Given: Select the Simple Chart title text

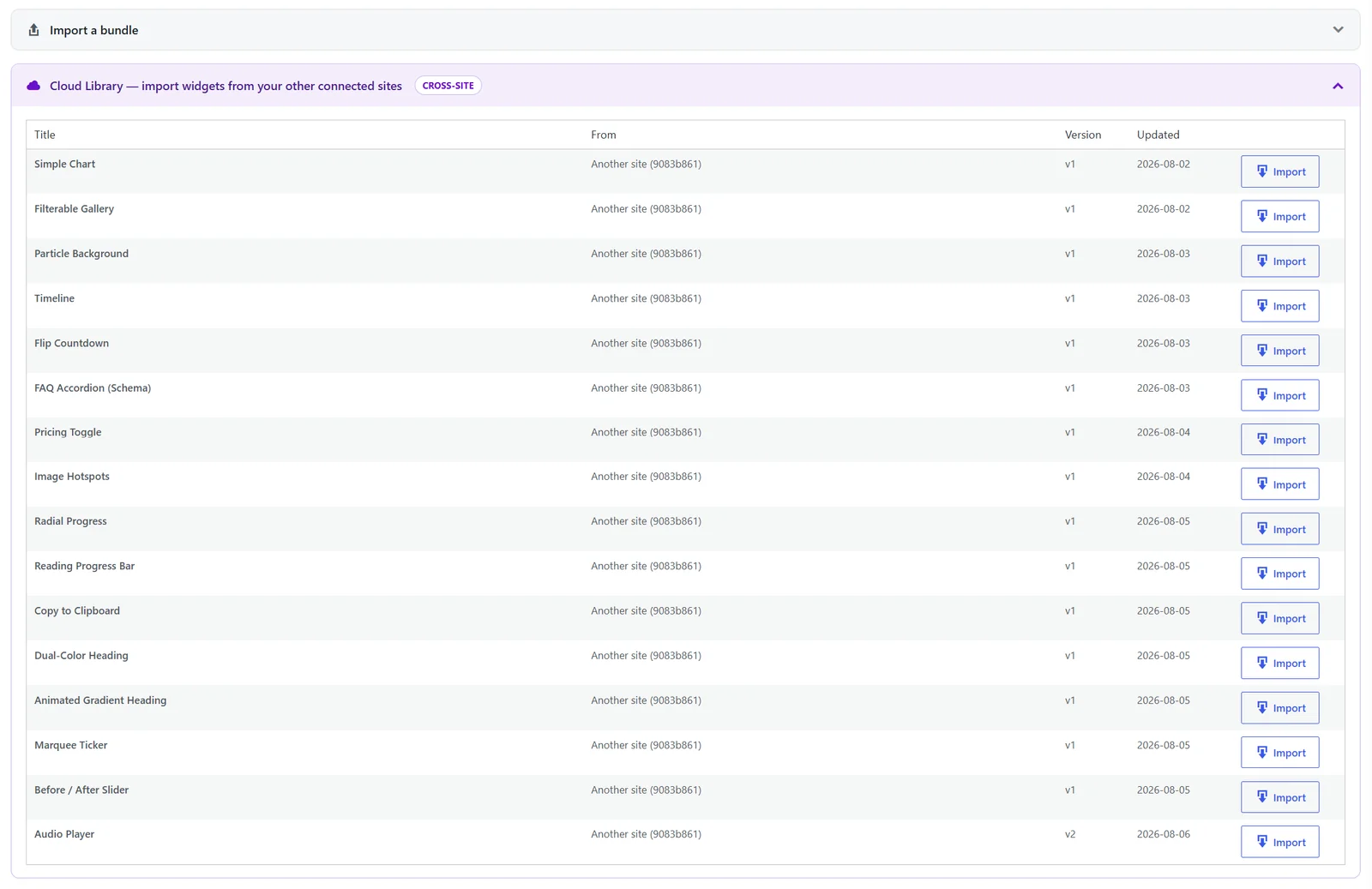Looking at the screenshot, I should (64, 164).
